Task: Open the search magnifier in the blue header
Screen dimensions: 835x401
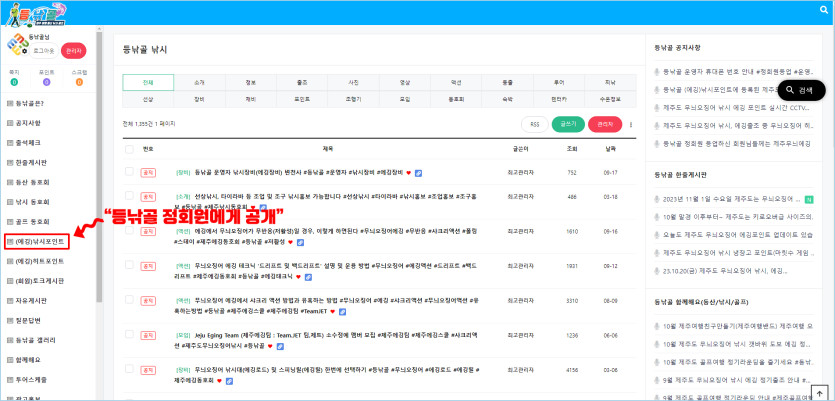Action: (x=824, y=10)
